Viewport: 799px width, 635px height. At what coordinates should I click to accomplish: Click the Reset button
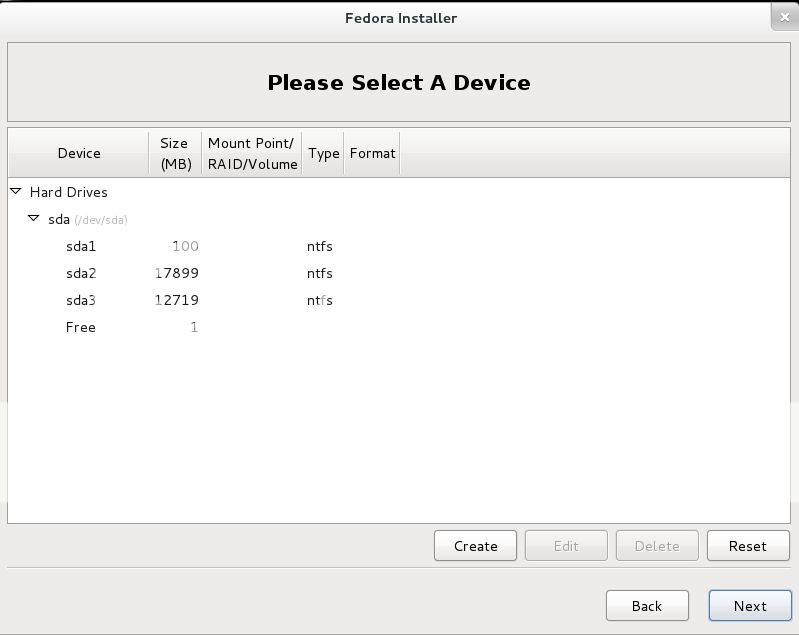tap(748, 546)
